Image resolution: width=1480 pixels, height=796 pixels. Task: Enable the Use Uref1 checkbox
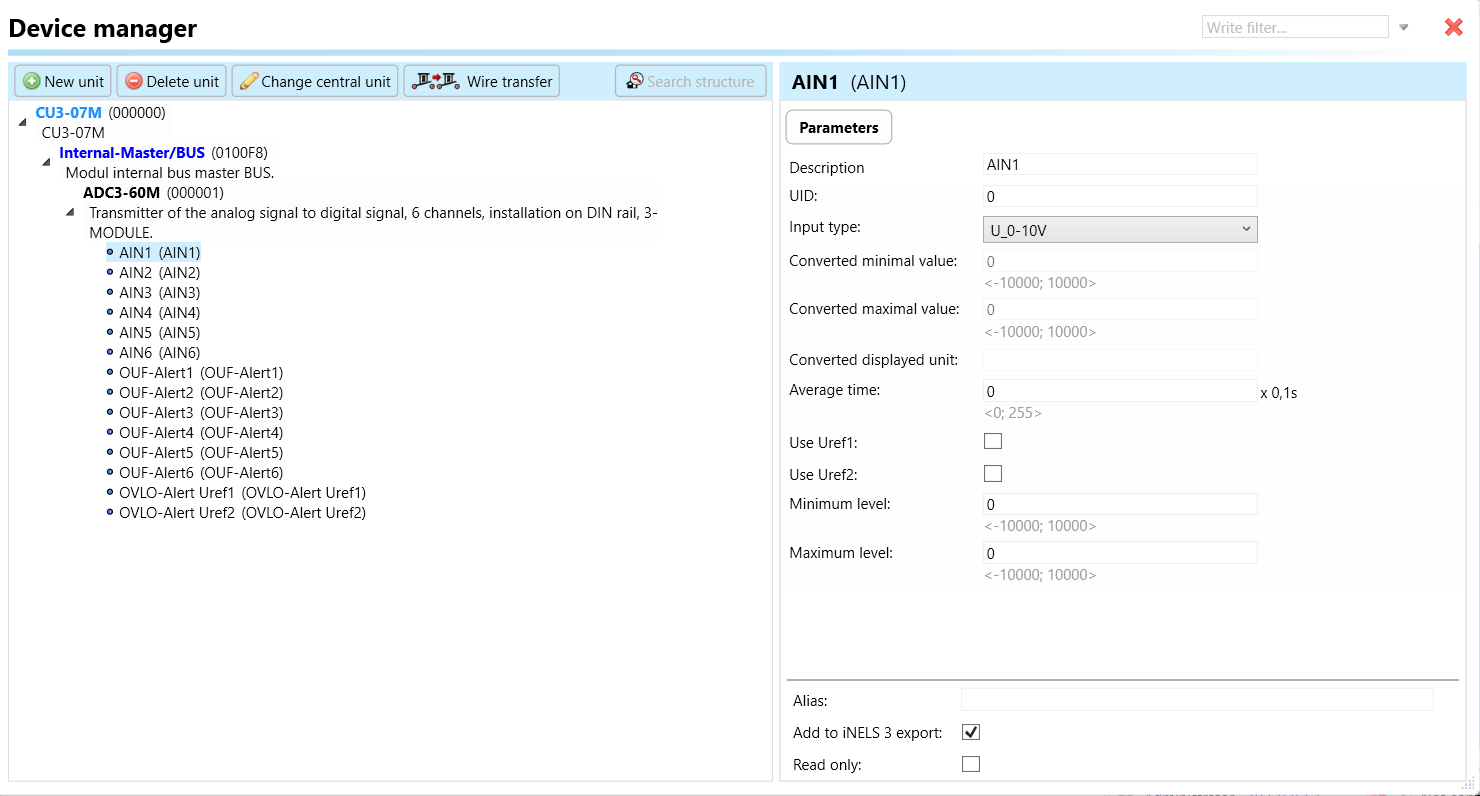(993, 441)
